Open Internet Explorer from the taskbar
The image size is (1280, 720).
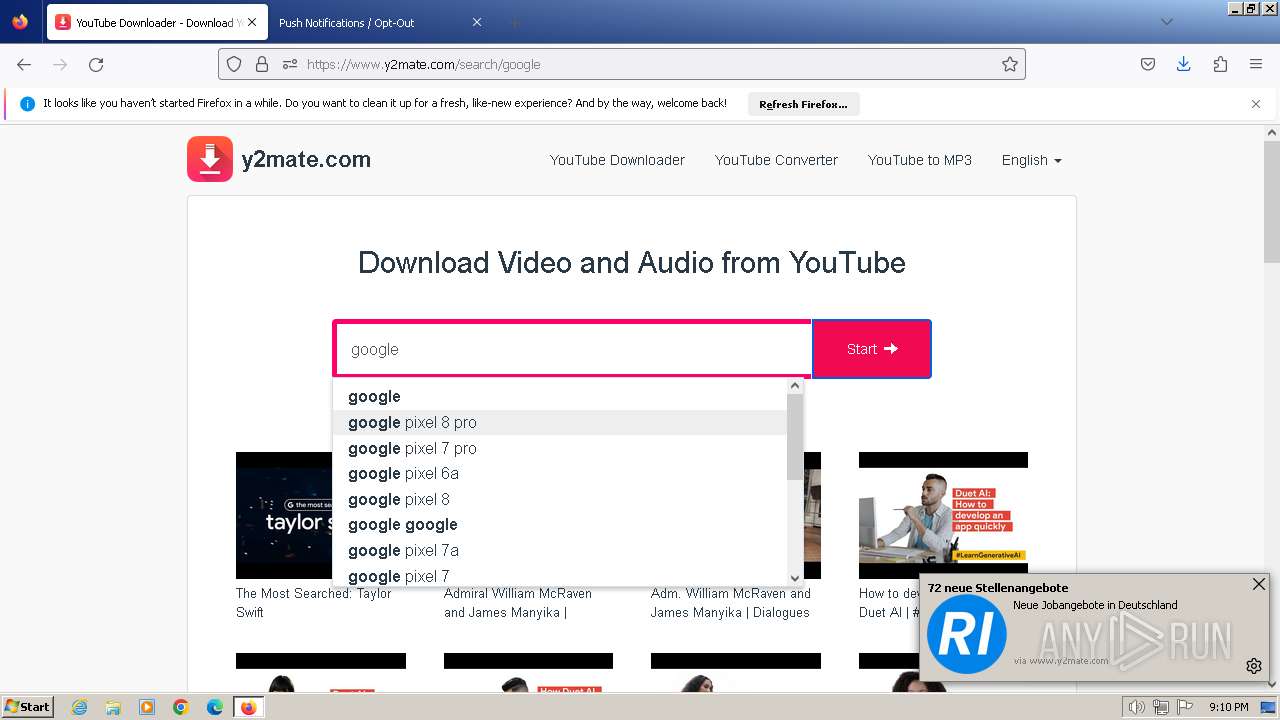click(x=80, y=707)
